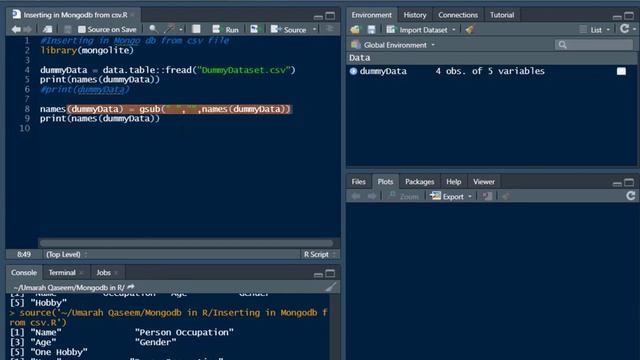
Task: Maximize the Plots pane
Action: (x=629, y=182)
